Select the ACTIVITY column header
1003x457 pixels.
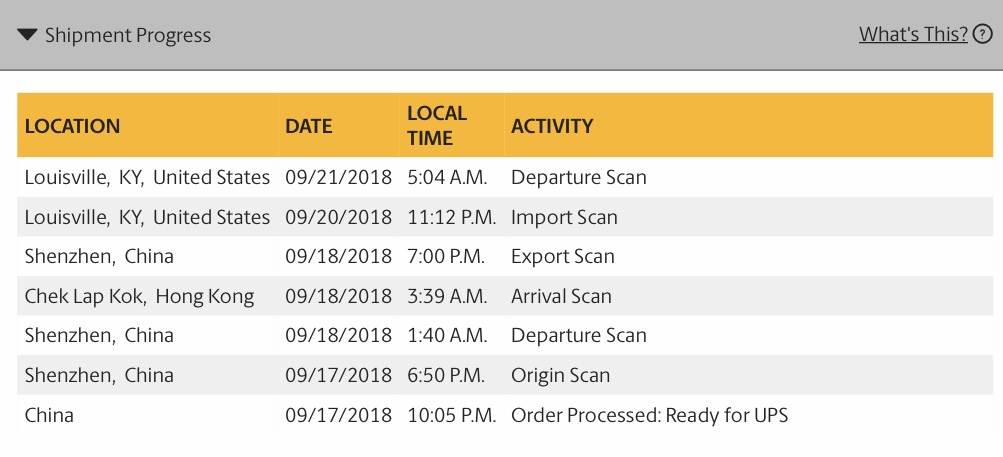pyautogui.click(x=552, y=126)
